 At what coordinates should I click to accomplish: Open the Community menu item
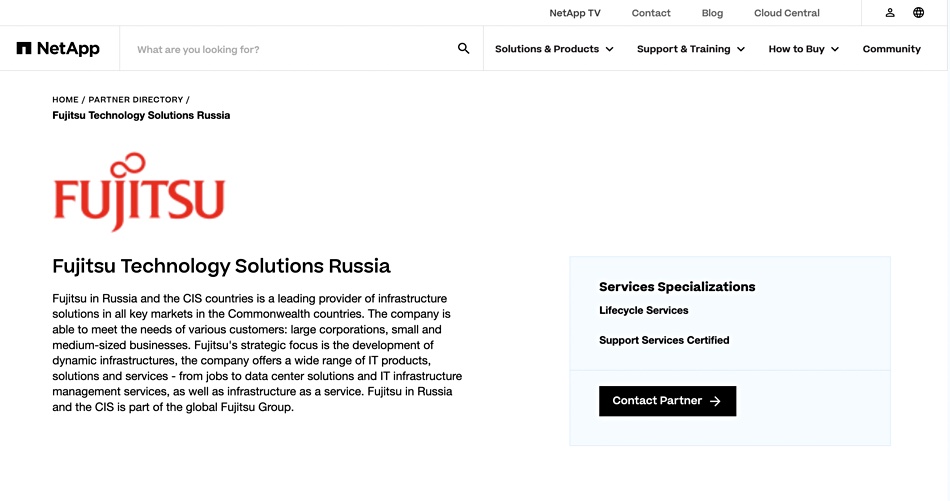891,49
